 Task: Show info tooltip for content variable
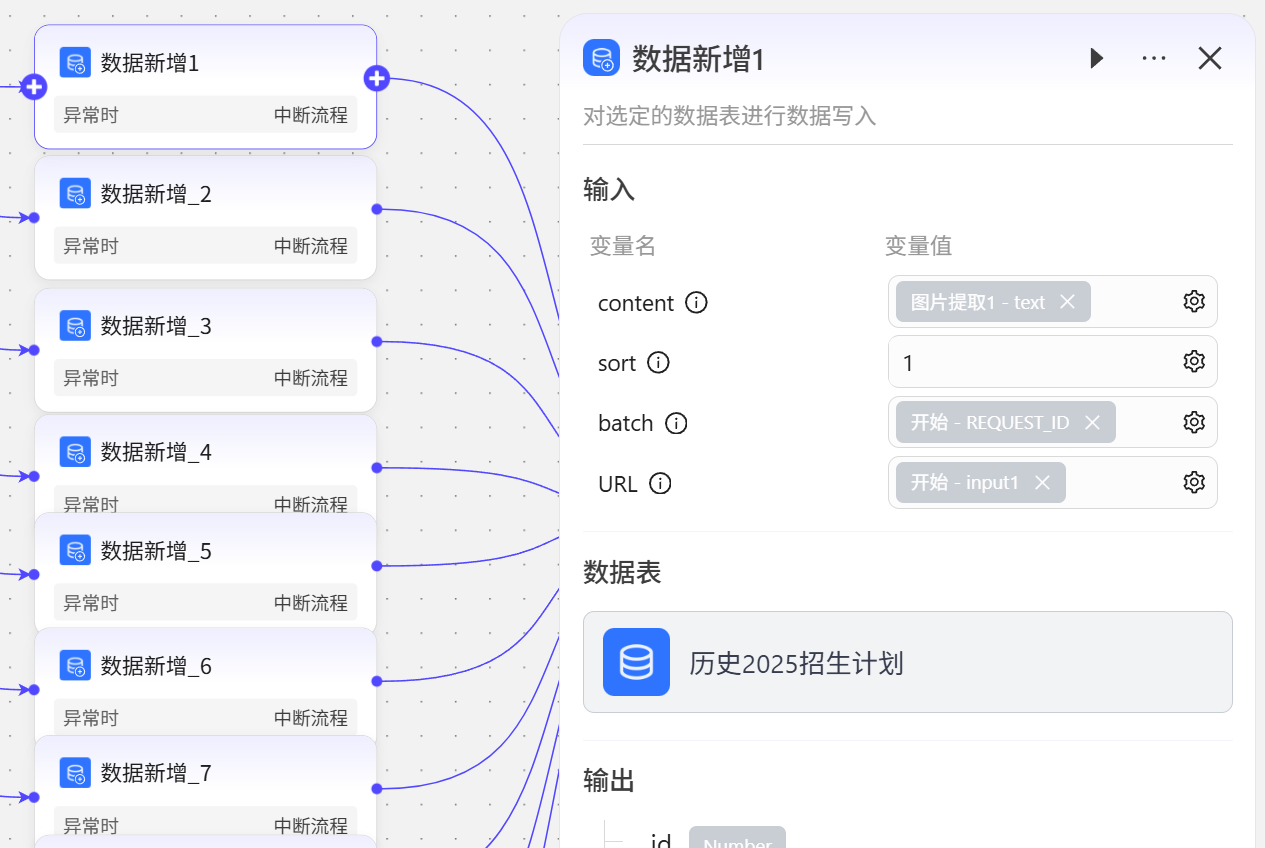696,303
